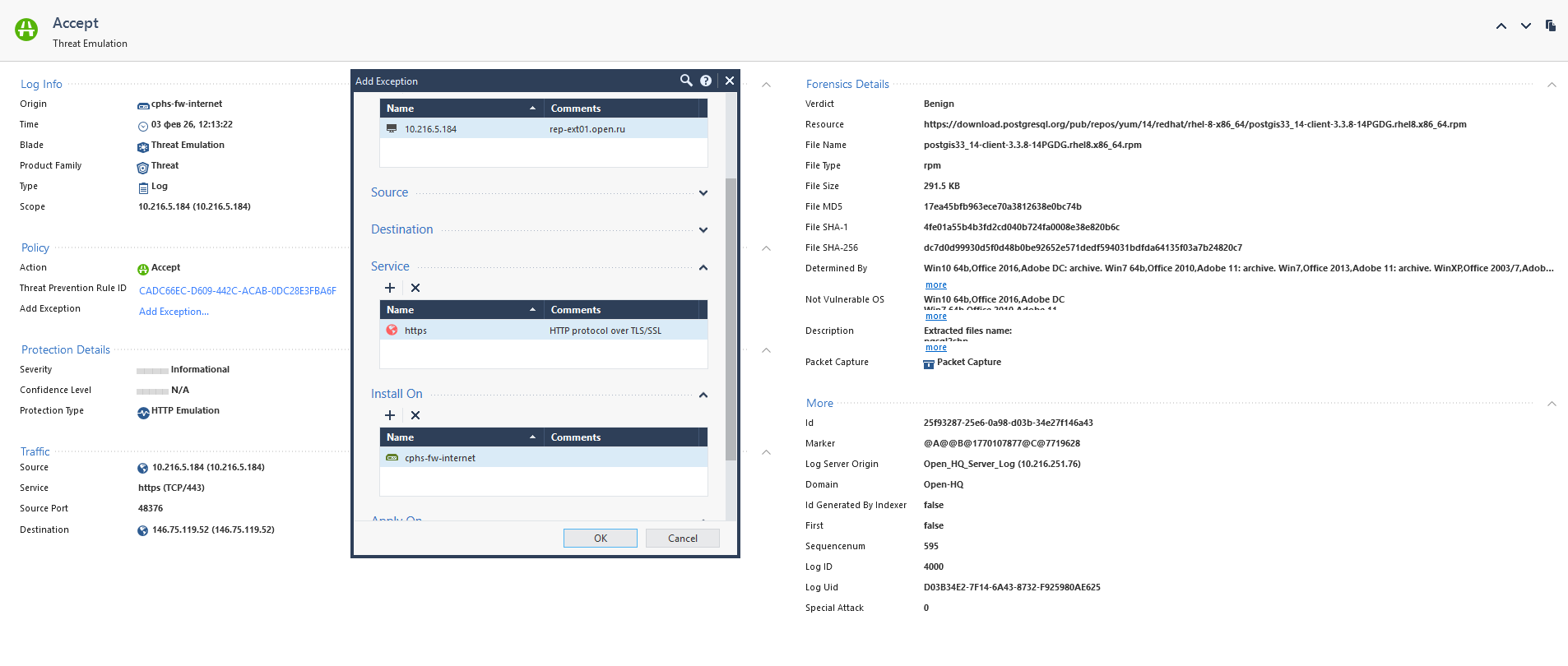Screen dimensions: 1568x666
Task: Click the HTTP protocol over TLS/SSL comment
Action: tap(605, 331)
